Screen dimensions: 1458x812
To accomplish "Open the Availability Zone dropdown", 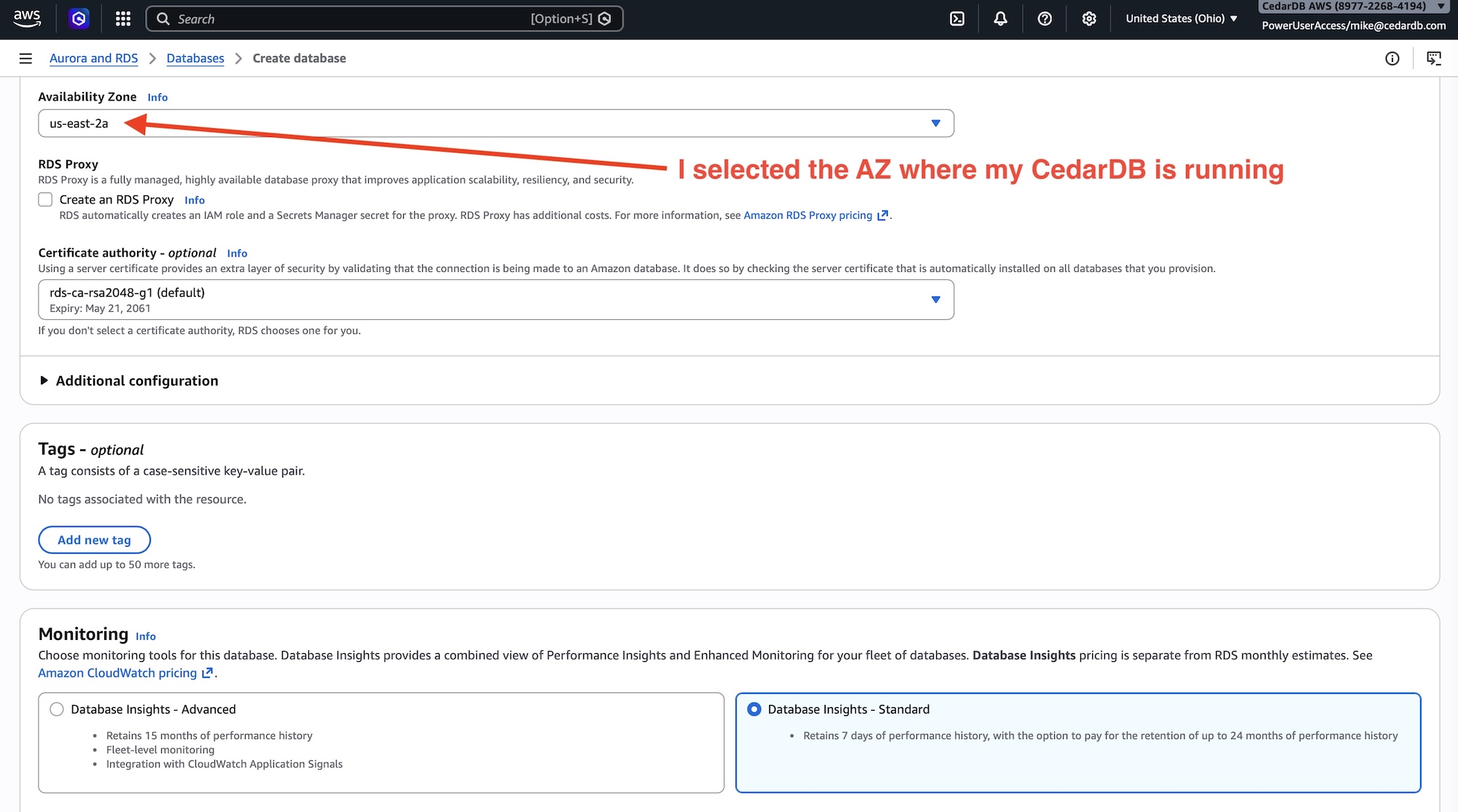I will [496, 123].
